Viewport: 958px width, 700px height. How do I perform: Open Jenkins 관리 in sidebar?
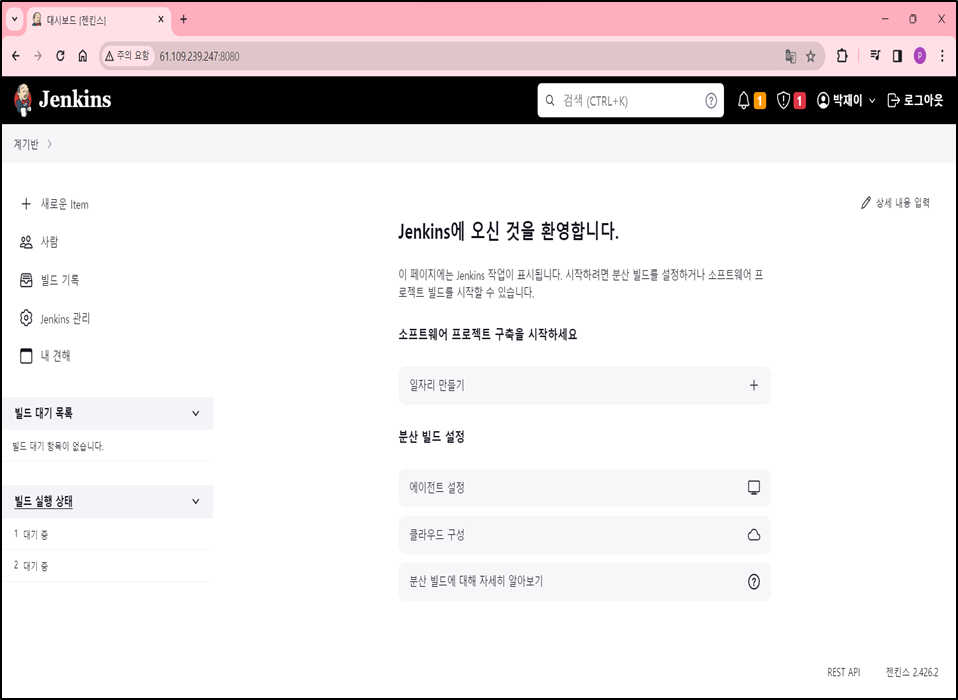pos(65,319)
